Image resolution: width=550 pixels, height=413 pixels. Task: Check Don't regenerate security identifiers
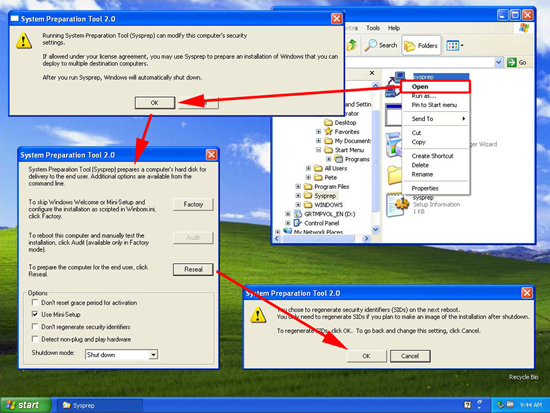pos(35,327)
